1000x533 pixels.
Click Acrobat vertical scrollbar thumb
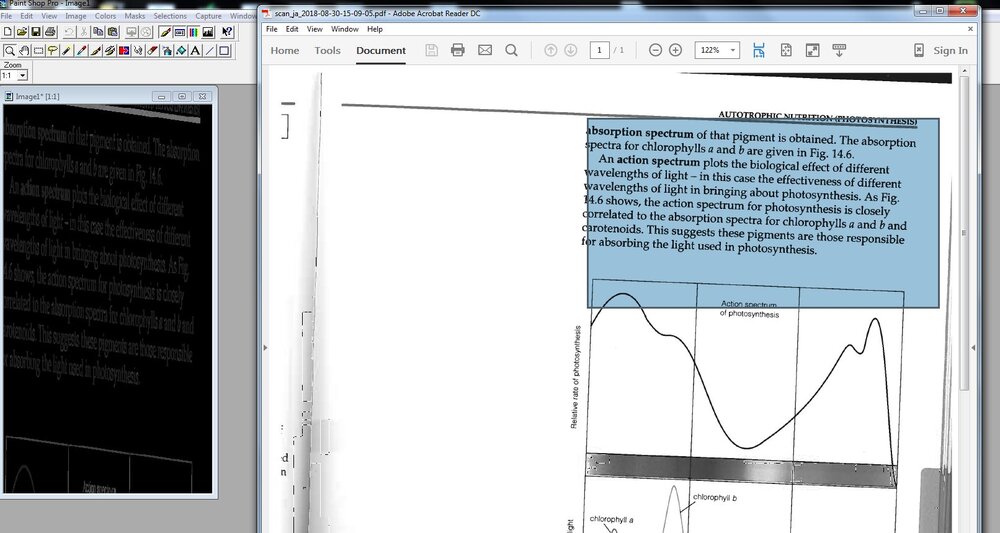pos(964,233)
